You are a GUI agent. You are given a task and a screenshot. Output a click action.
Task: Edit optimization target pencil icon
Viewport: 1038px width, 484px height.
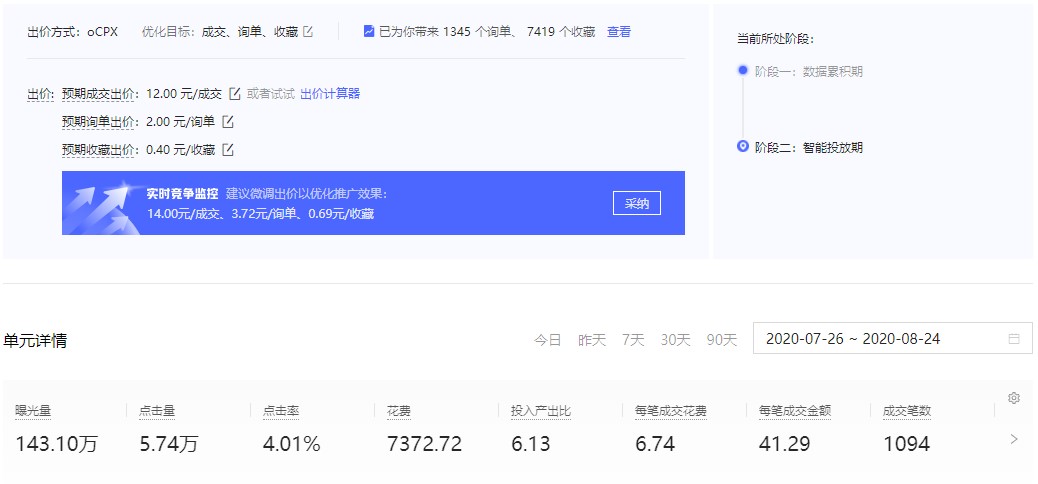[308, 31]
